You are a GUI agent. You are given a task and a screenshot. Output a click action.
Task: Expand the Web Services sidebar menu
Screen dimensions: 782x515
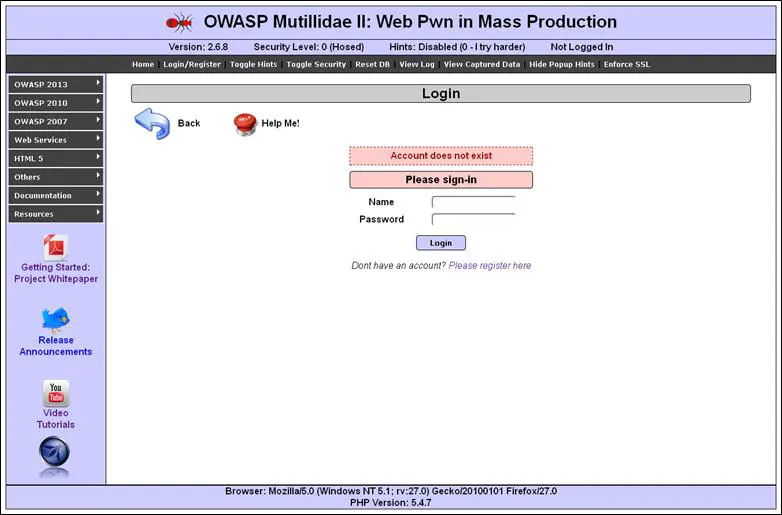pos(56,140)
